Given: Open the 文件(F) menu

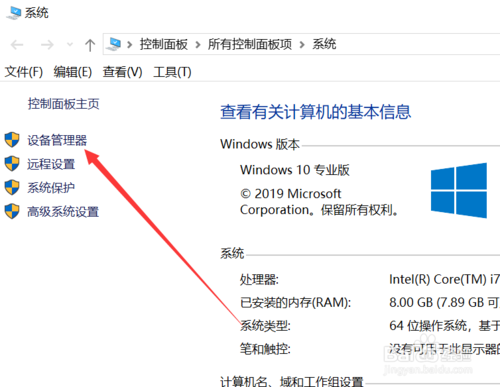Looking at the screenshot, I should [x=24, y=72].
